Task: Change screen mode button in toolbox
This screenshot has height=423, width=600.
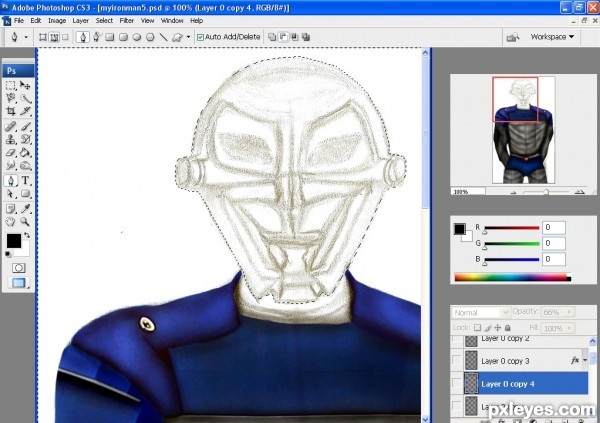Action: (x=18, y=283)
